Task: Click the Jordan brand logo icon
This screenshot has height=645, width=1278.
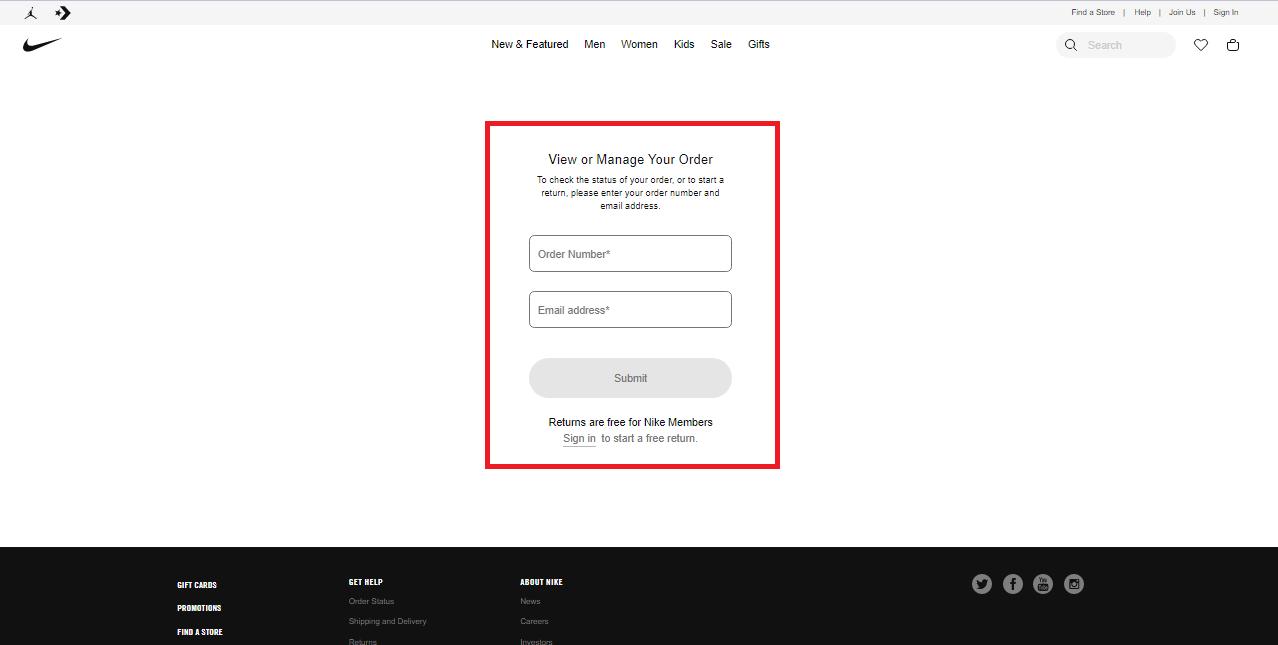Action: (31, 13)
